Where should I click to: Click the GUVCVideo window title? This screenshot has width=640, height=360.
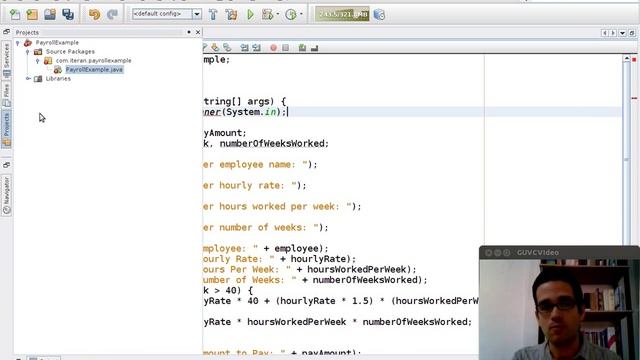pyautogui.click(x=538, y=253)
